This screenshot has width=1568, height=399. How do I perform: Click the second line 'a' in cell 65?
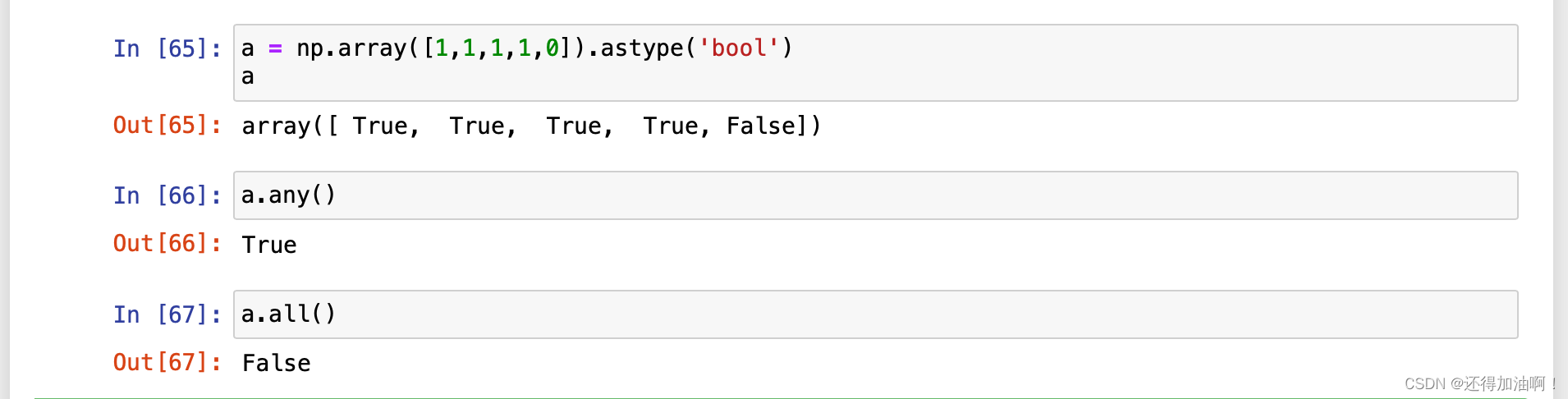pyautogui.click(x=248, y=77)
